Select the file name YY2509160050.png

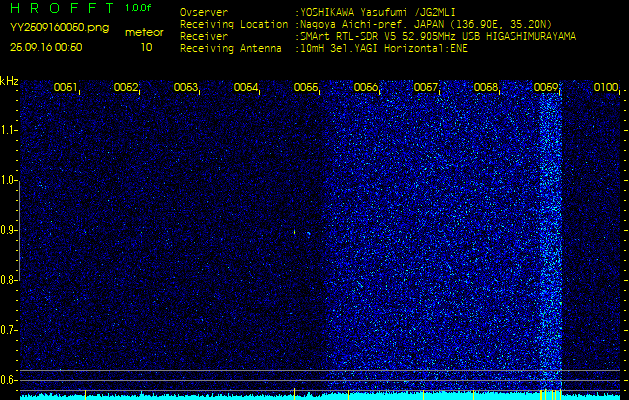coord(59,28)
